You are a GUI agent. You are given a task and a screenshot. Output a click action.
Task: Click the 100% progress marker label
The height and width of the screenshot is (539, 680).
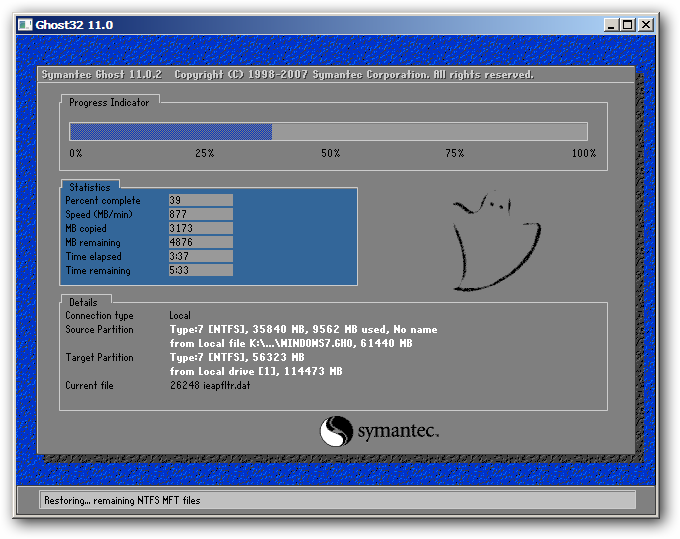pyautogui.click(x=584, y=153)
